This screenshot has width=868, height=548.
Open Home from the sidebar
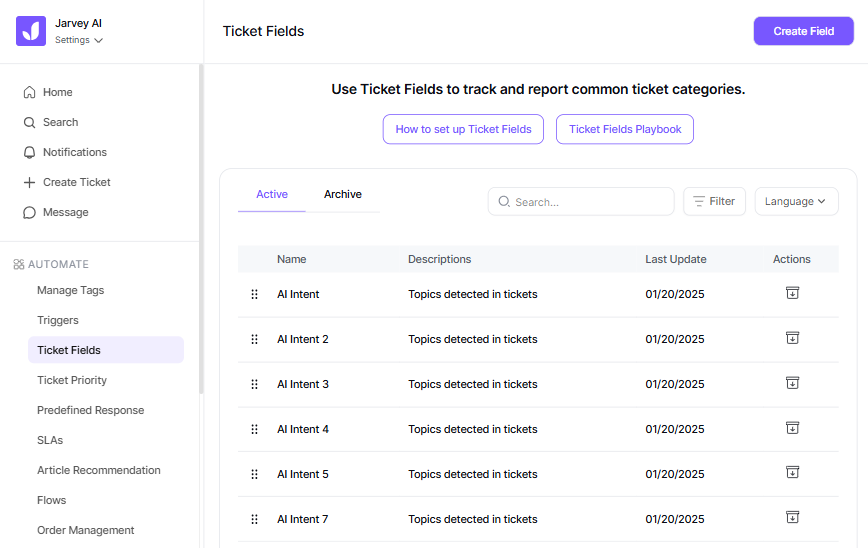57,92
